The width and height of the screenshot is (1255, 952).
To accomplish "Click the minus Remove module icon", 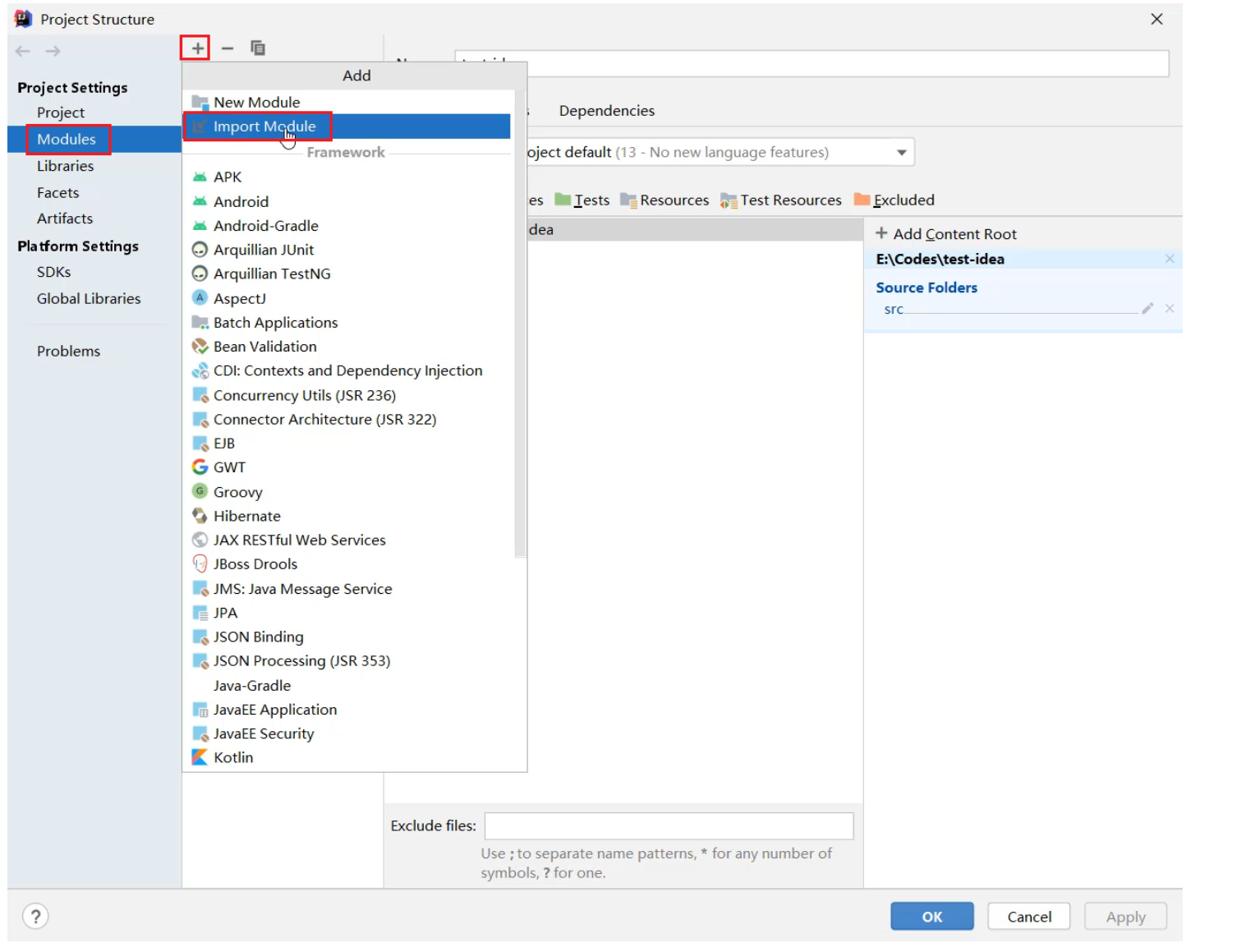I will point(228,48).
